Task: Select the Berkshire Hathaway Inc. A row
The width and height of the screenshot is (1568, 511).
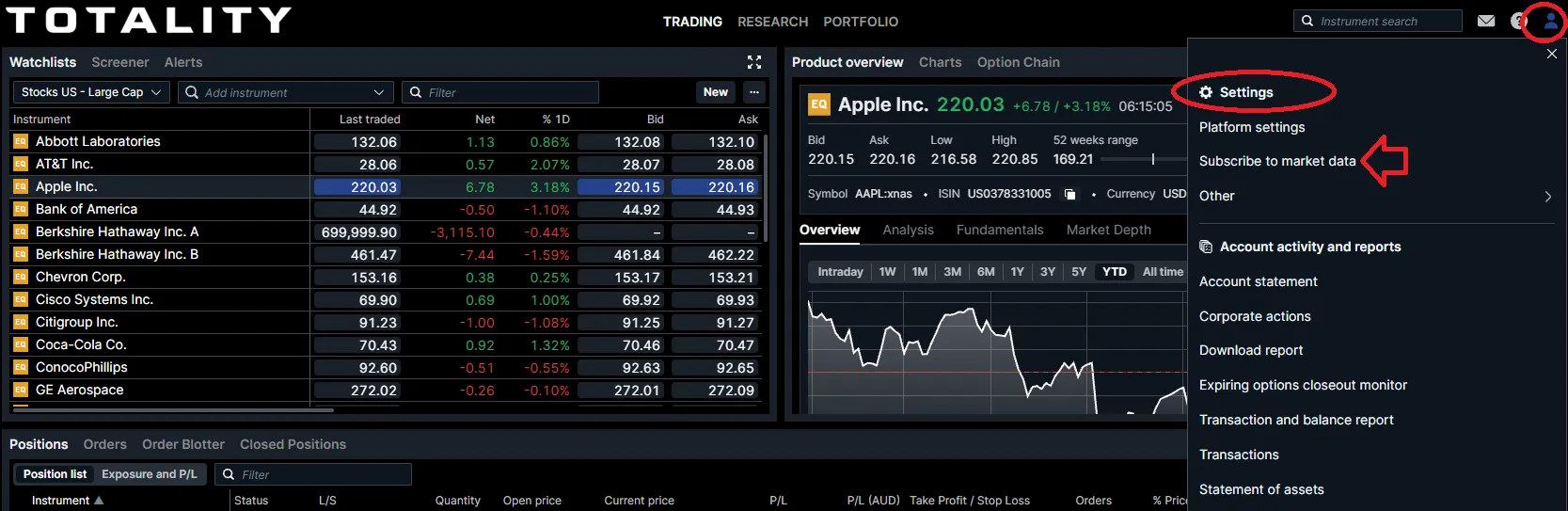Action: click(x=386, y=232)
